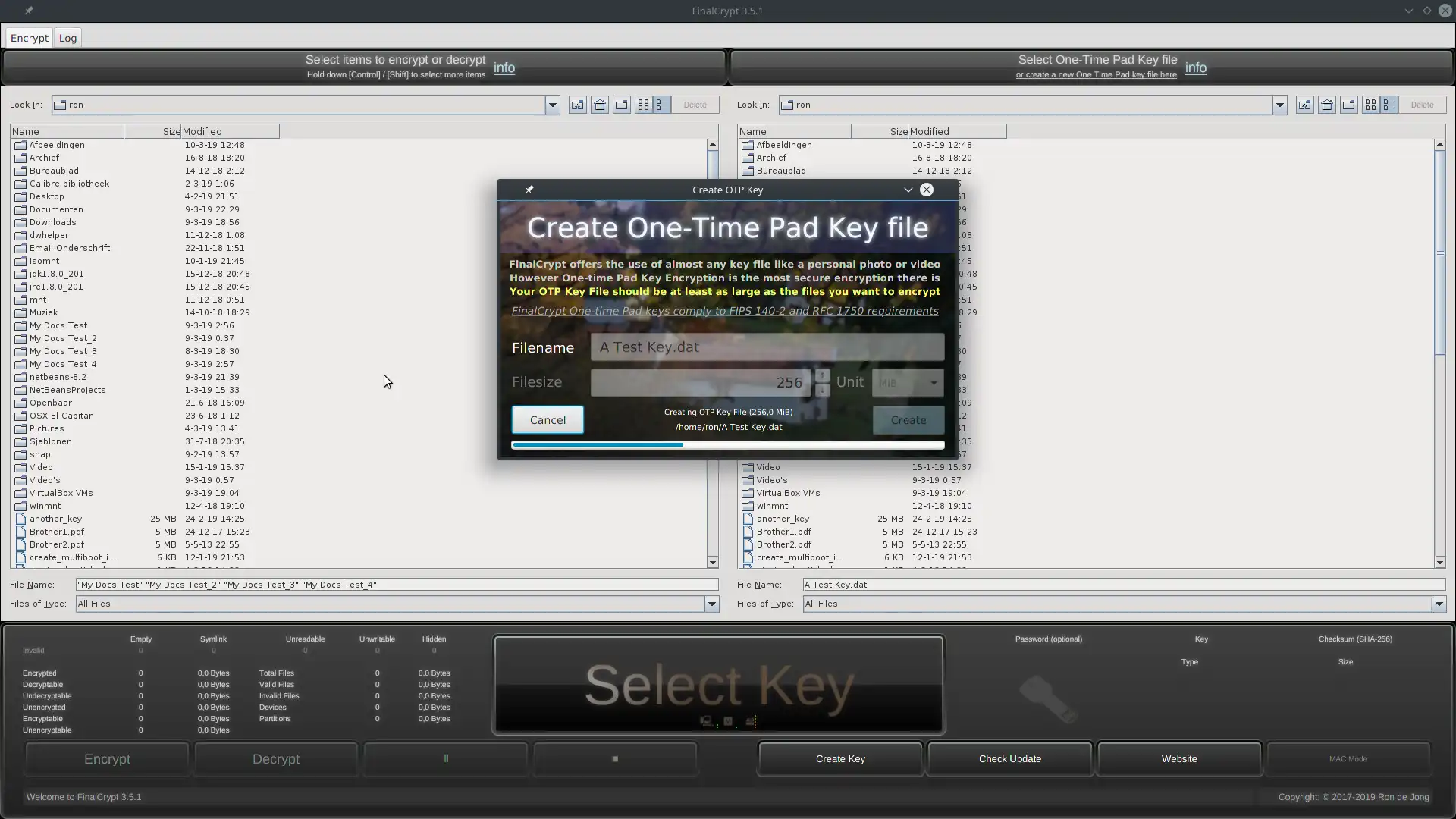Click the key creation progress bar

coord(727,445)
